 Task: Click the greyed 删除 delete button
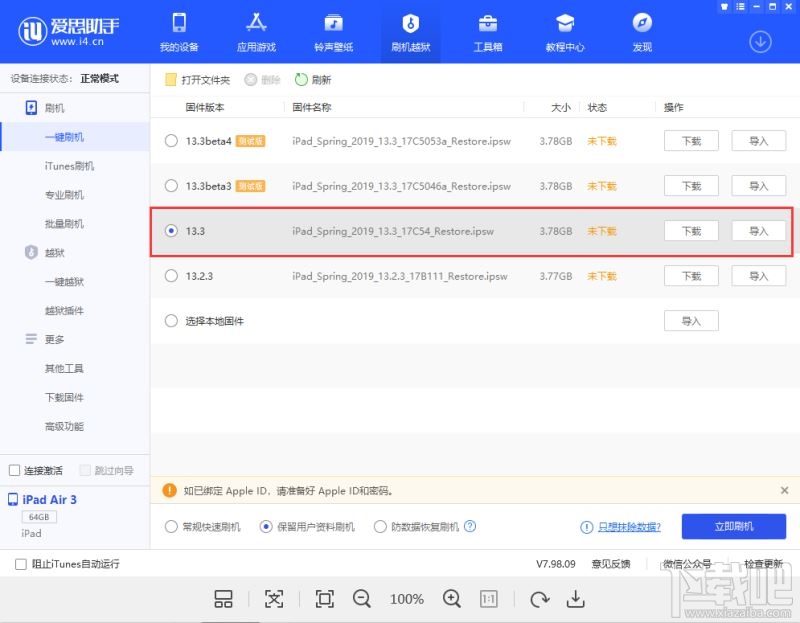(262, 80)
